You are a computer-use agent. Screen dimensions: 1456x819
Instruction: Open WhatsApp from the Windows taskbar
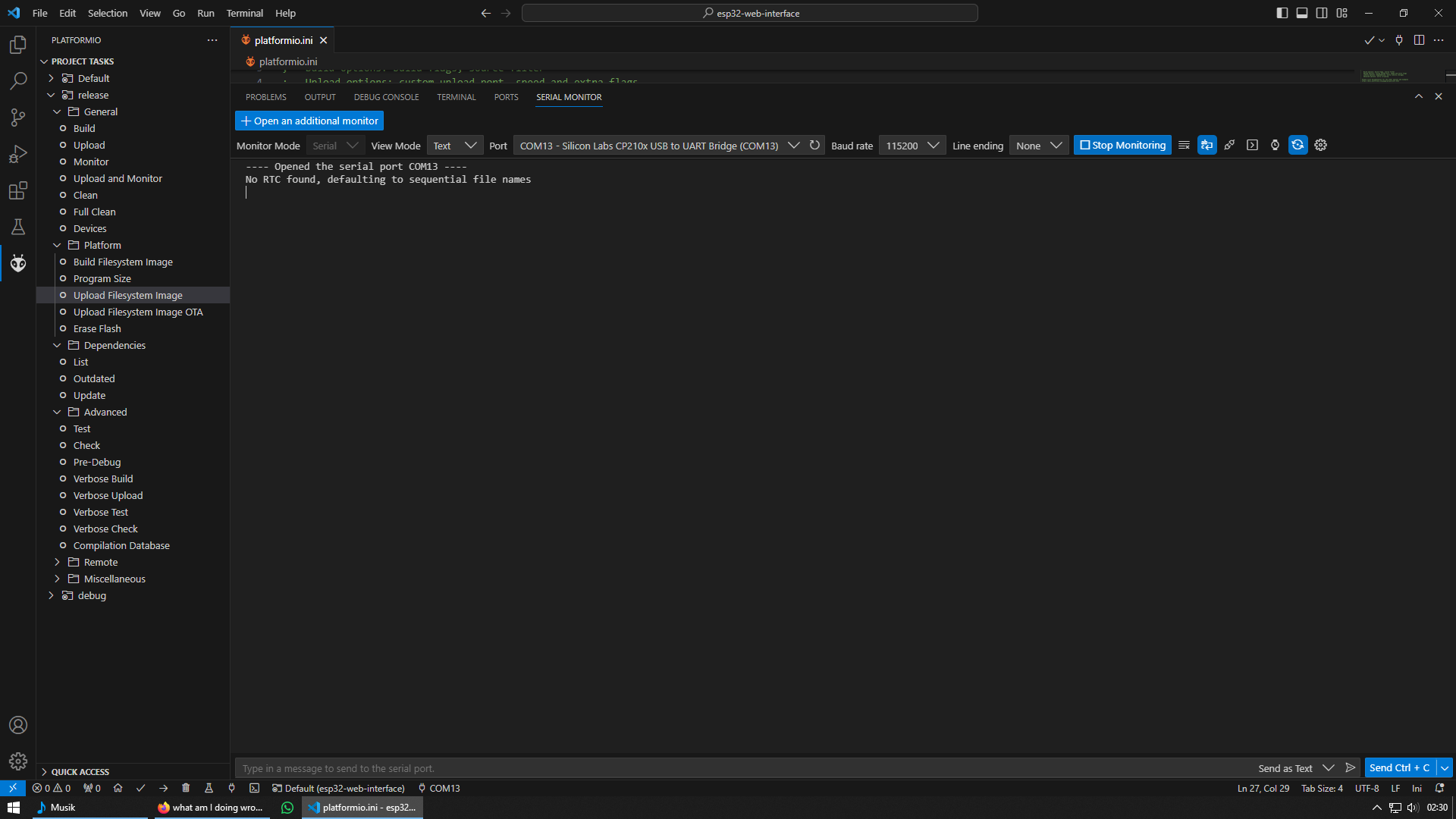point(287,808)
